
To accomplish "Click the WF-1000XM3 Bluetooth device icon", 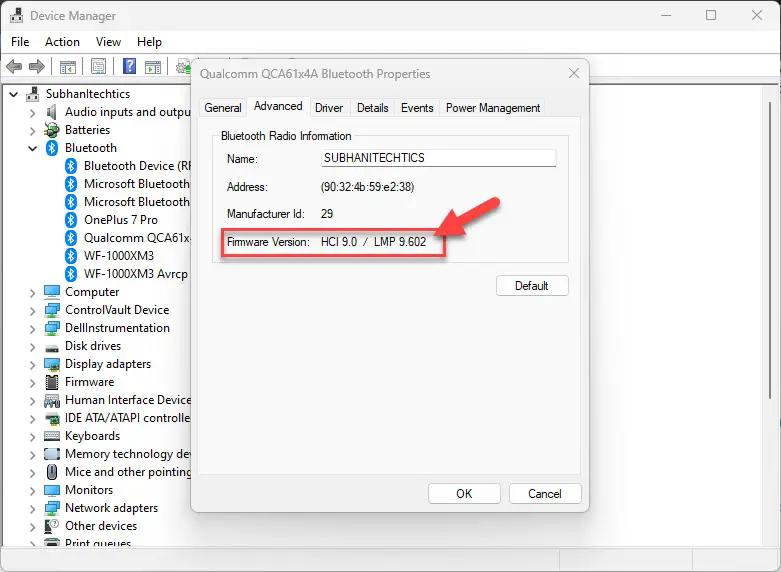I will (71, 256).
